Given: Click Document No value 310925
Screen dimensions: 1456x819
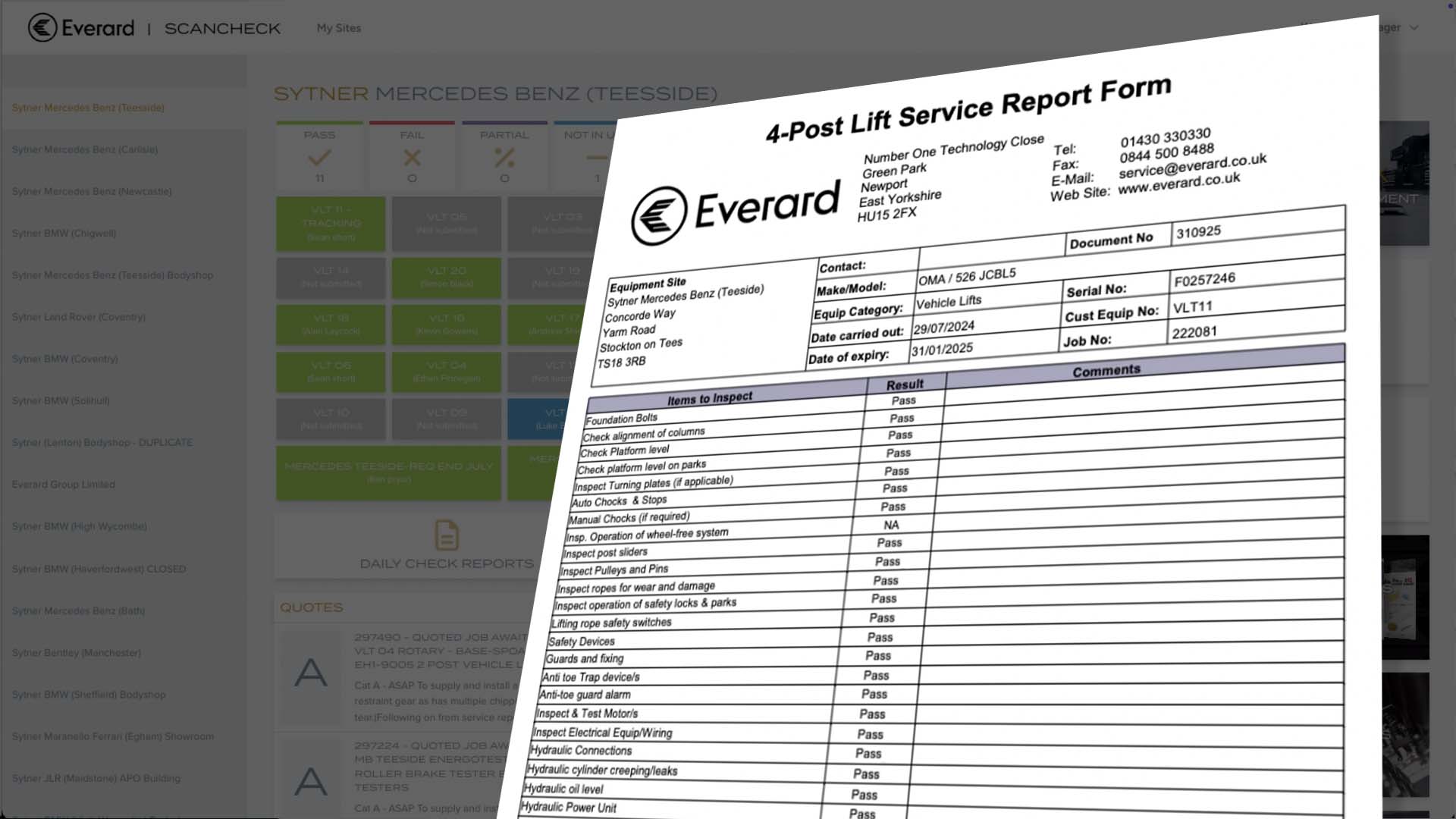Looking at the screenshot, I should 1198,232.
